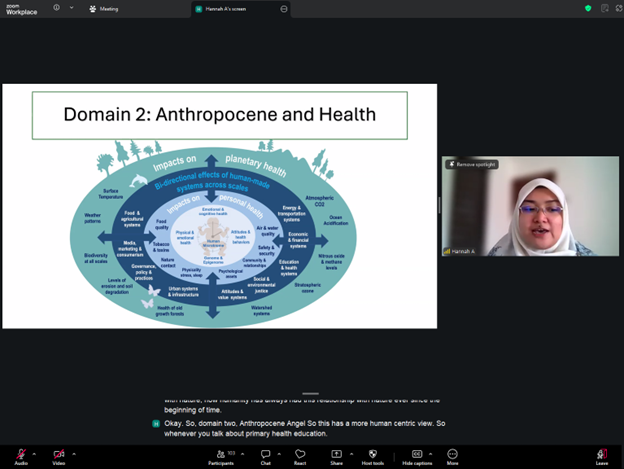Hide captions using the CC button

[417, 454]
